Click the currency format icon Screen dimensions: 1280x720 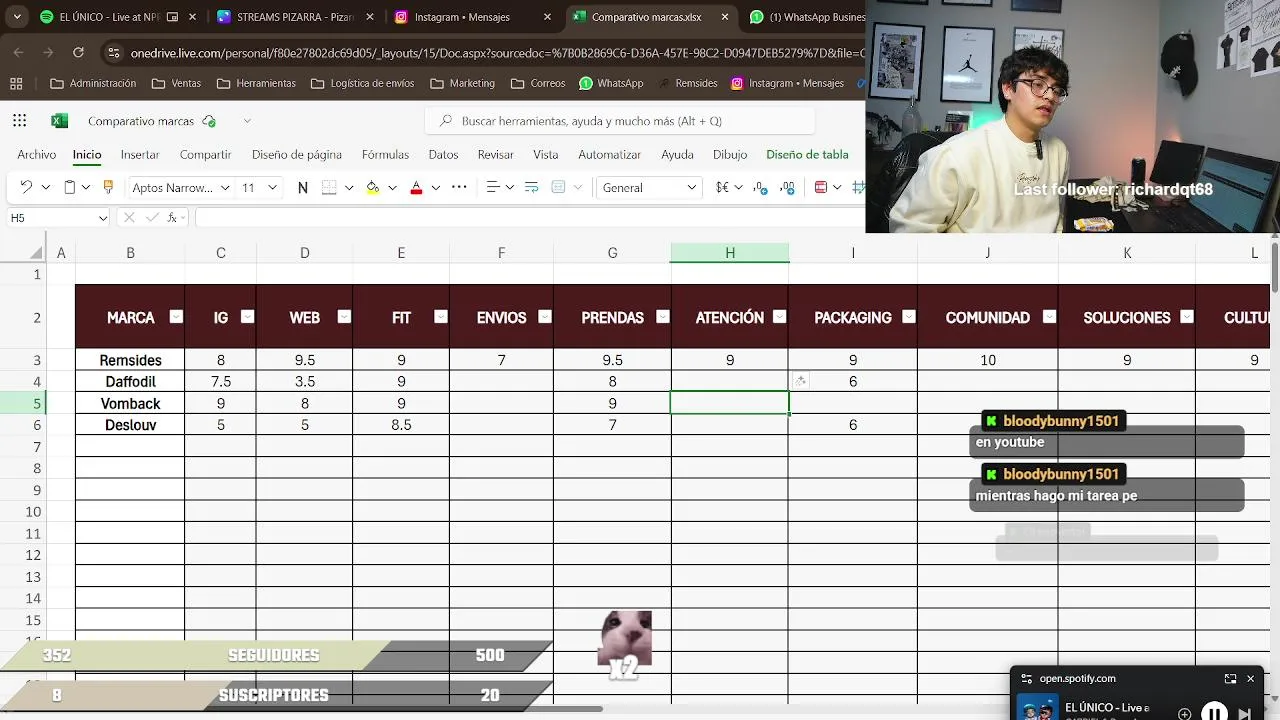(x=722, y=187)
